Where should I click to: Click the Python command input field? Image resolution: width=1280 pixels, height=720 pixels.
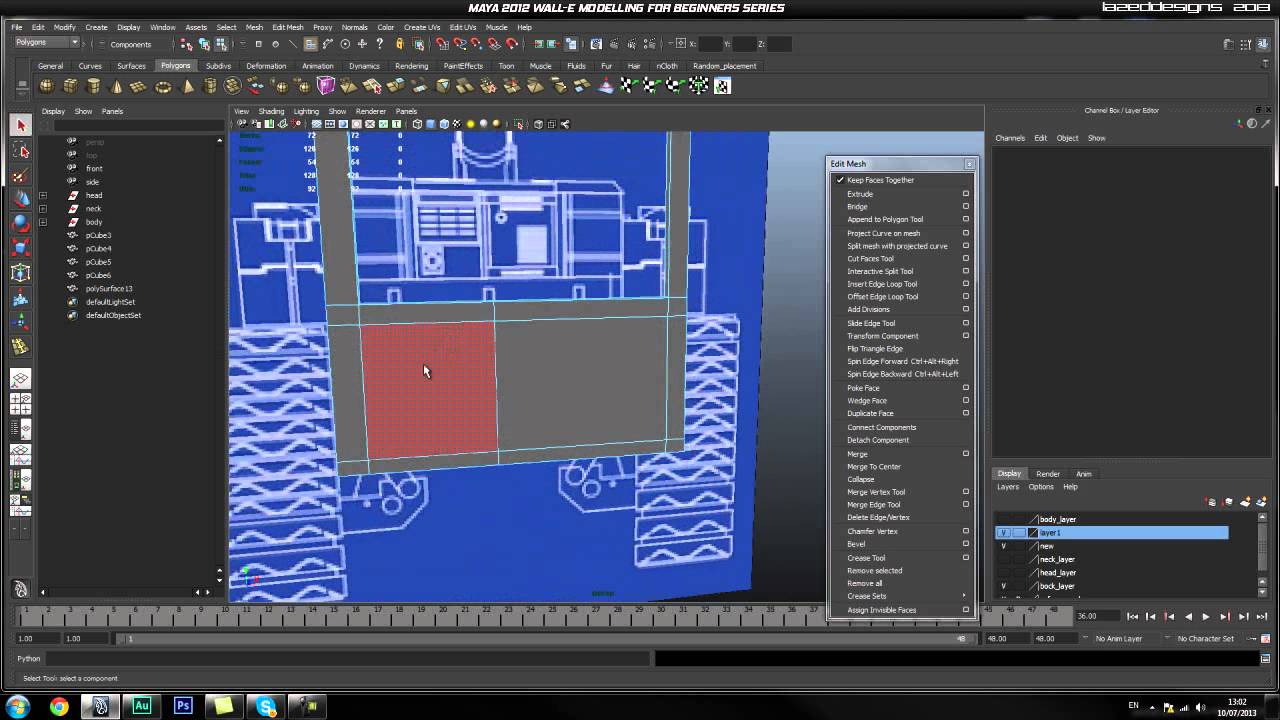348,659
